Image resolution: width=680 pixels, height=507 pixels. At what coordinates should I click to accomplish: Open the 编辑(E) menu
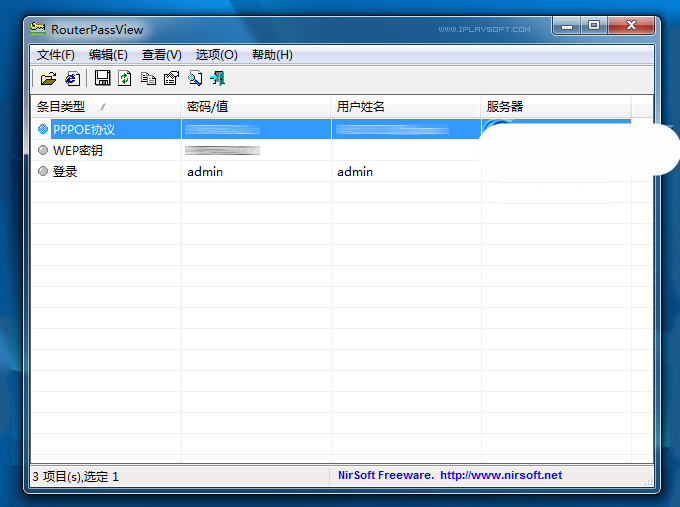(108, 55)
